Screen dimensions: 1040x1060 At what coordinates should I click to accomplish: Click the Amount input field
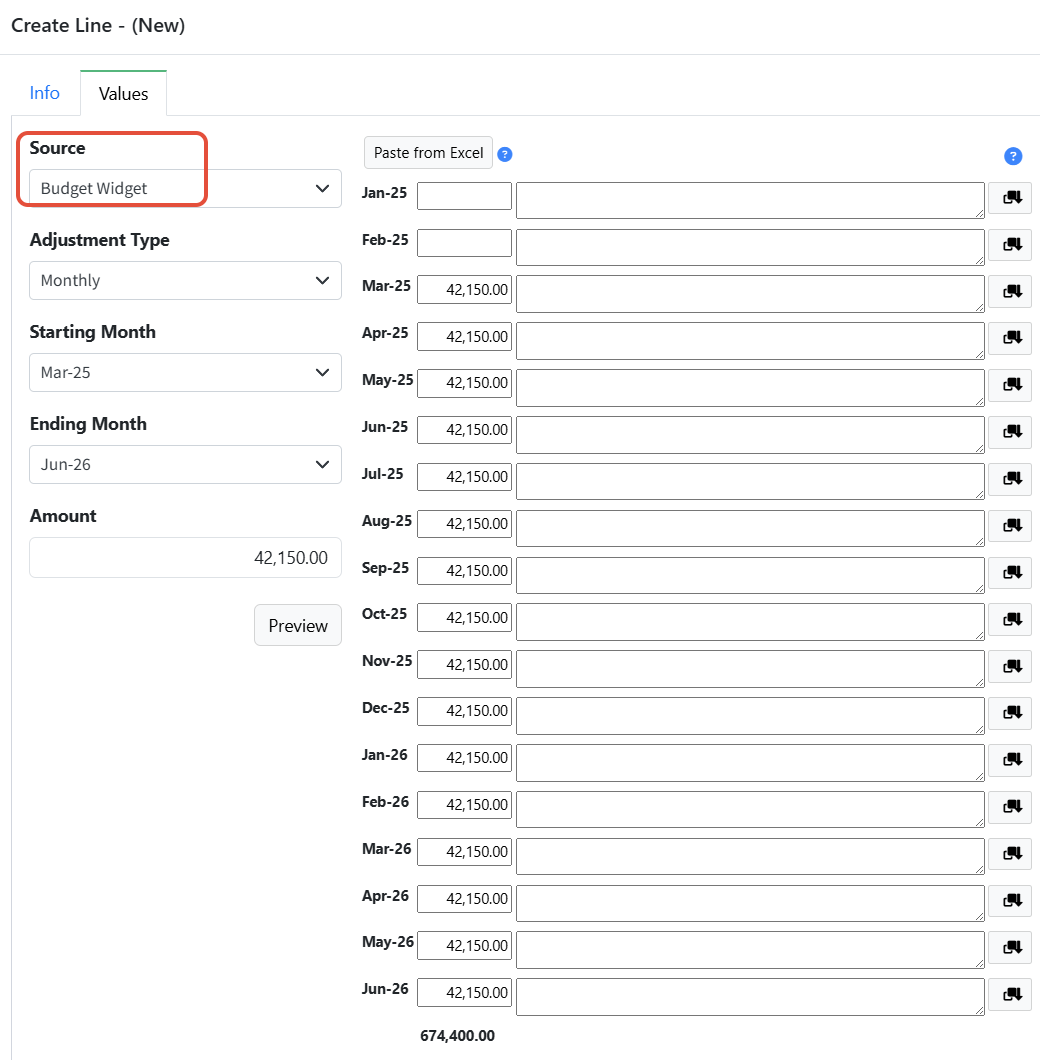(x=185, y=558)
